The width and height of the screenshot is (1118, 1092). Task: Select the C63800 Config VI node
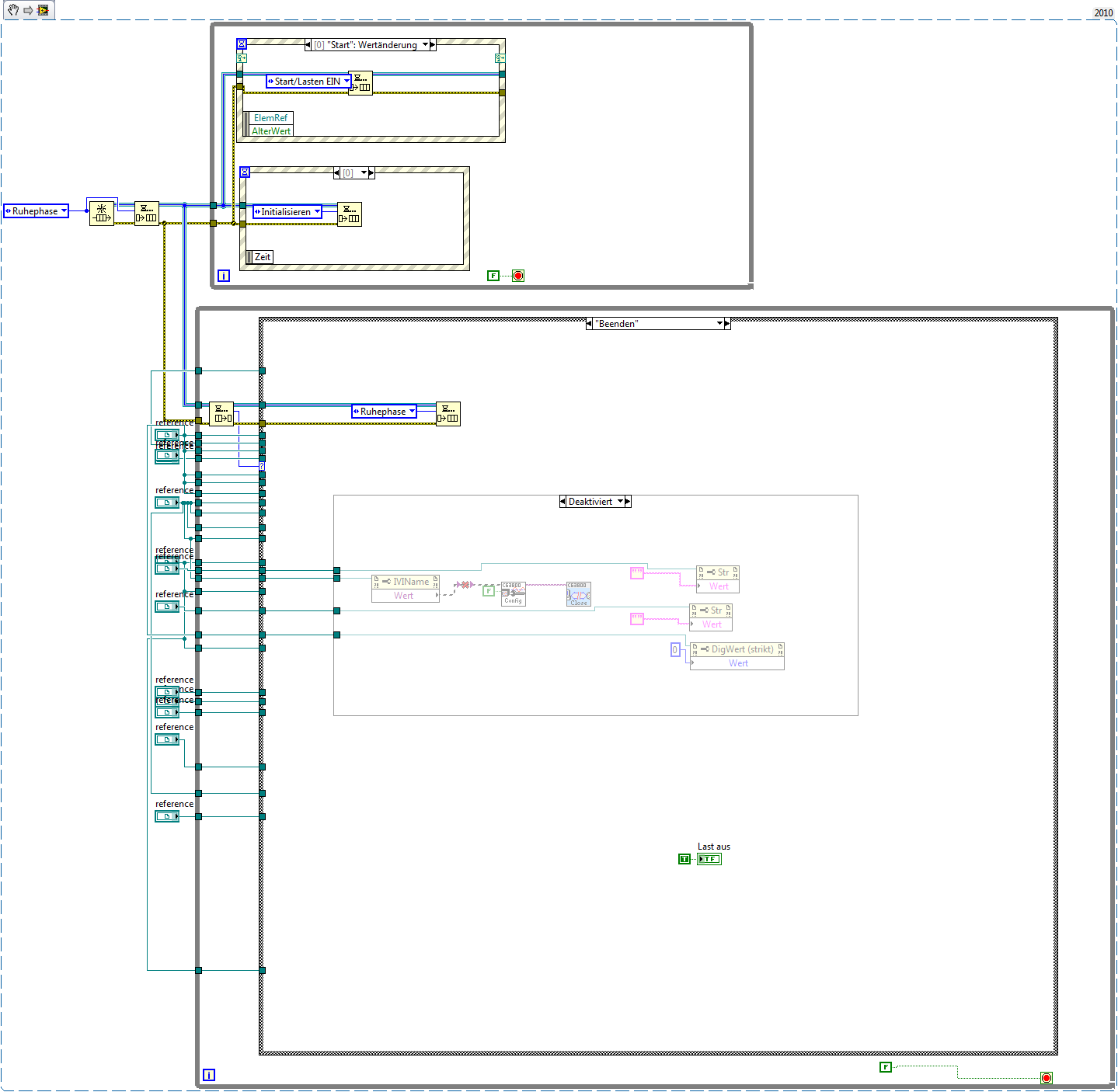point(514,593)
